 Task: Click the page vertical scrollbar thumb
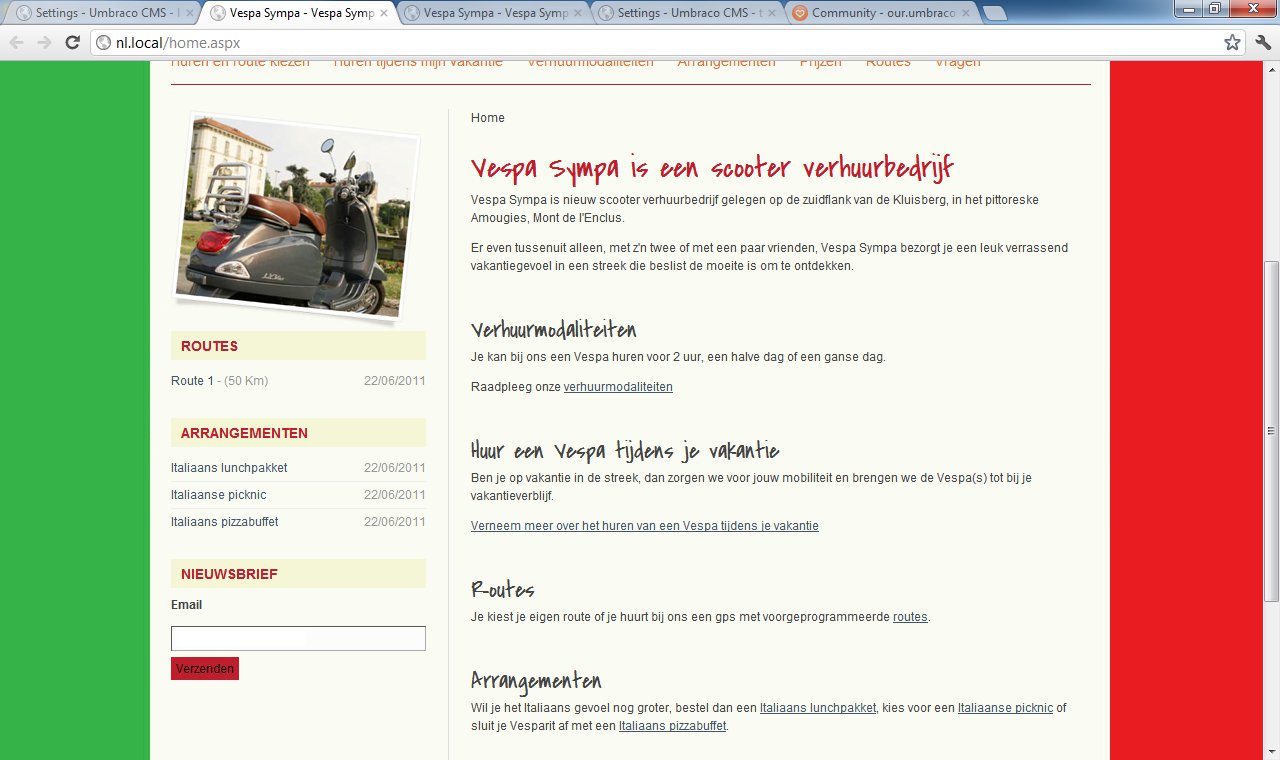click(1271, 430)
